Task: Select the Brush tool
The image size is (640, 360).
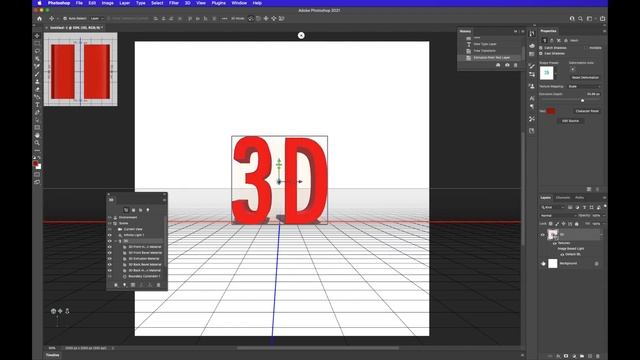Action: click(37, 74)
